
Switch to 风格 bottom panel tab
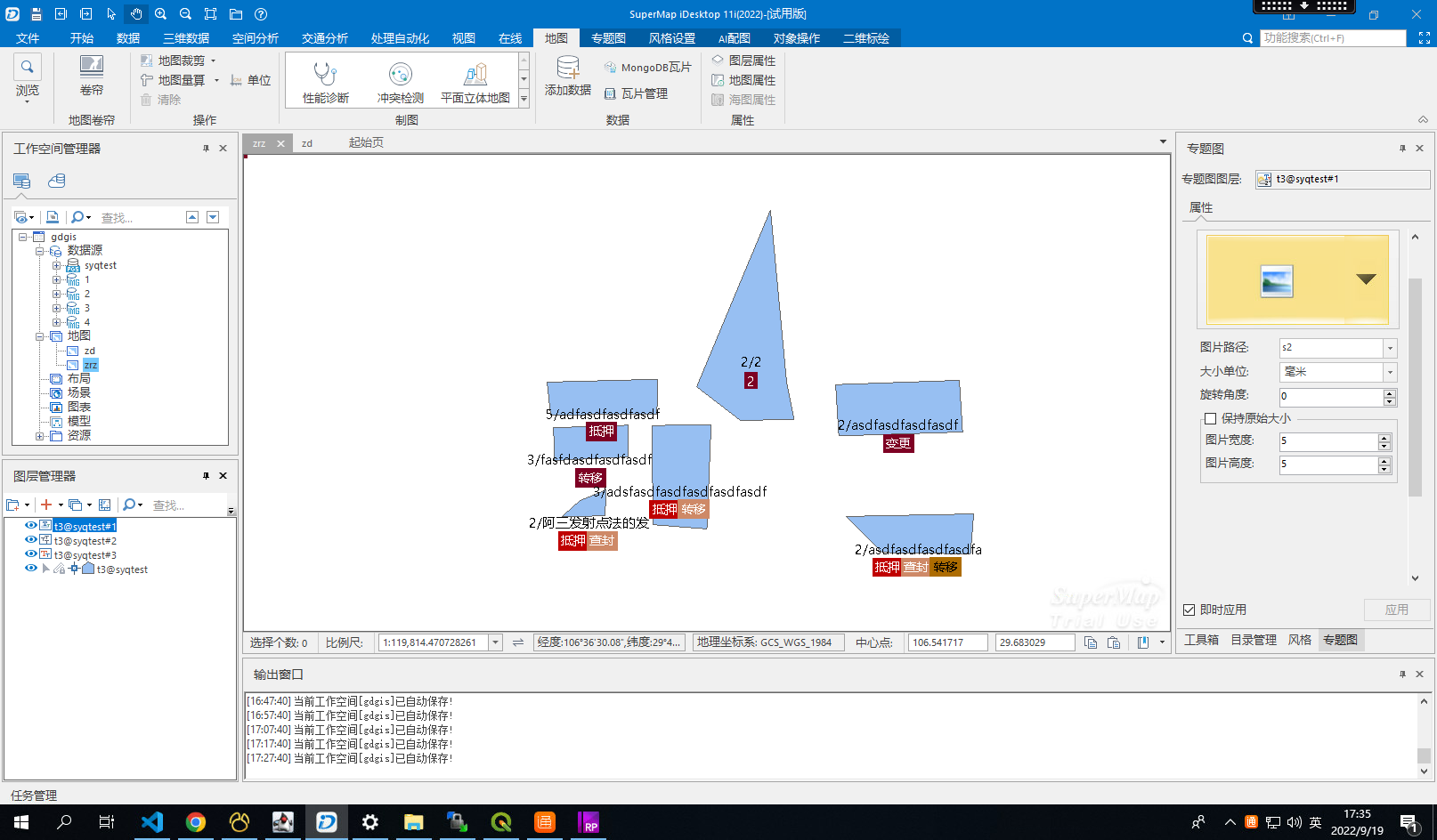pyautogui.click(x=1300, y=640)
